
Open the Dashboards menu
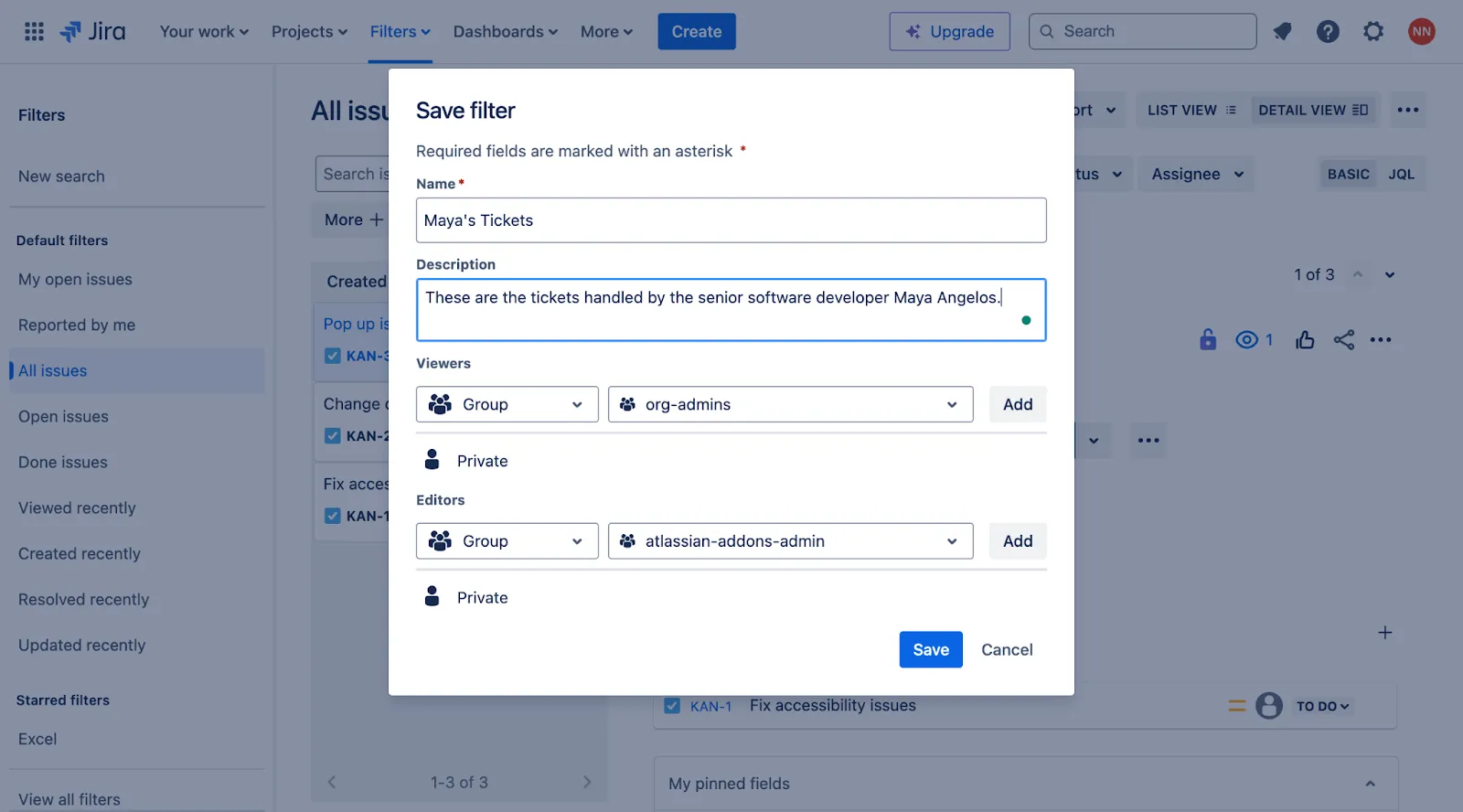[505, 31]
